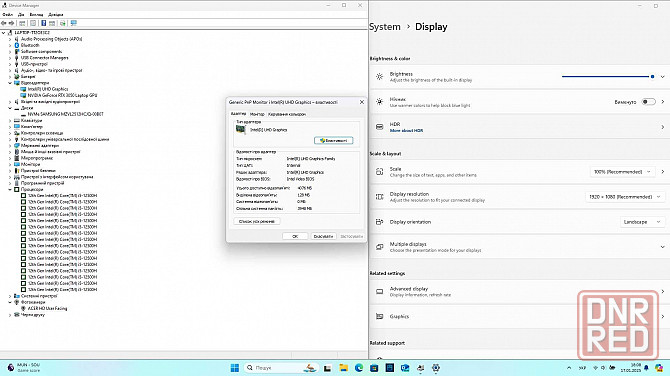Screen dimensions: 670x376
Task: Click the scan for hardware changes monitor icon
Action: click(x=73, y=23)
